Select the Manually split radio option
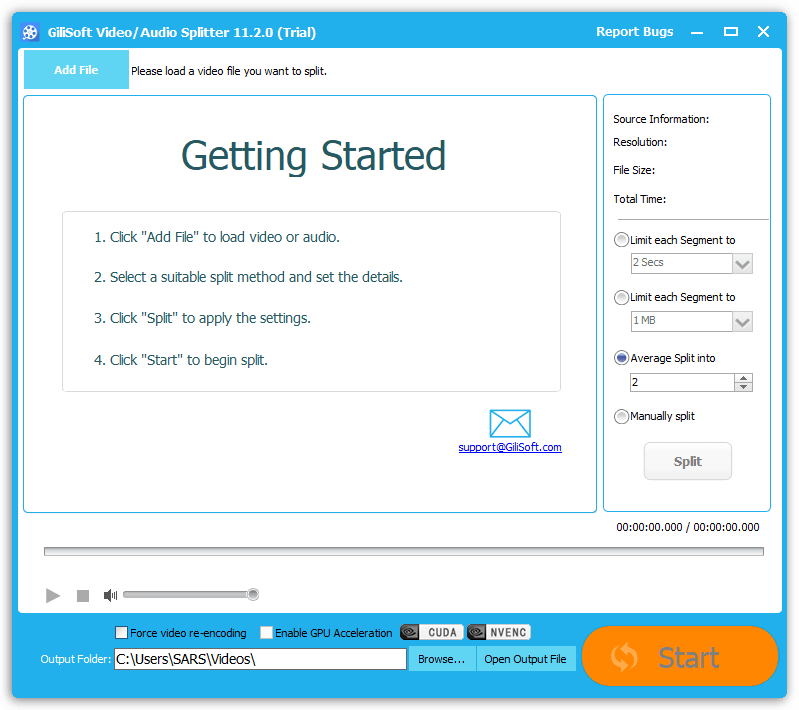The width and height of the screenshot is (799, 710). pyautogui.click(x=622, y=416)
